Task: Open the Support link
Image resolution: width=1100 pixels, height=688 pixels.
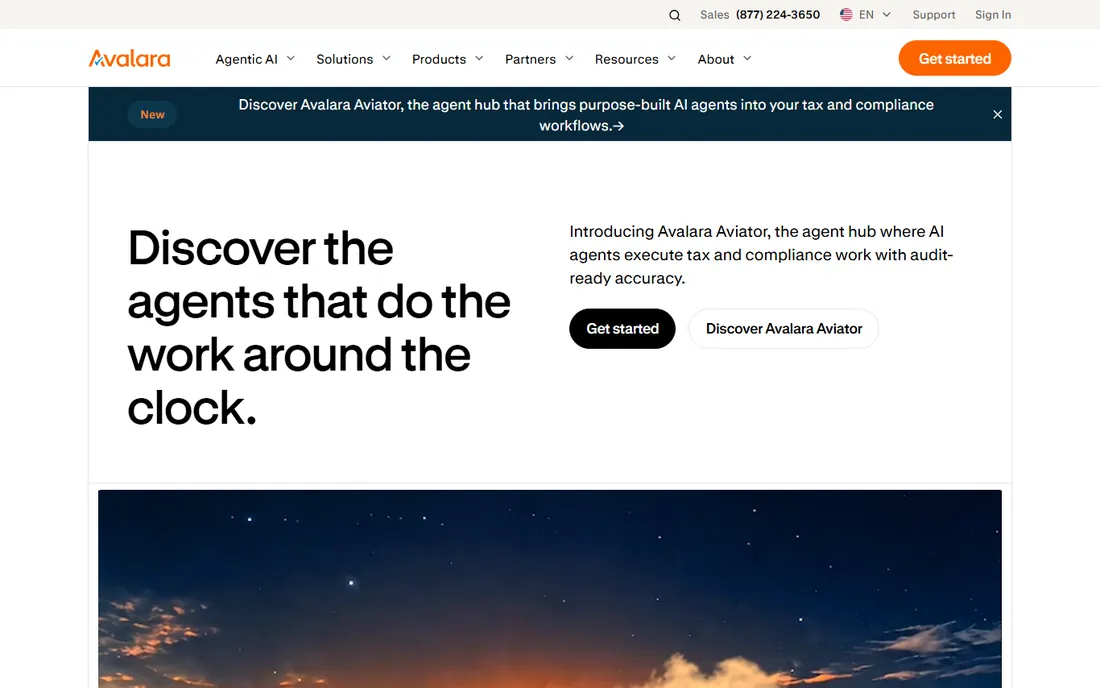Action: click(934, 15)
